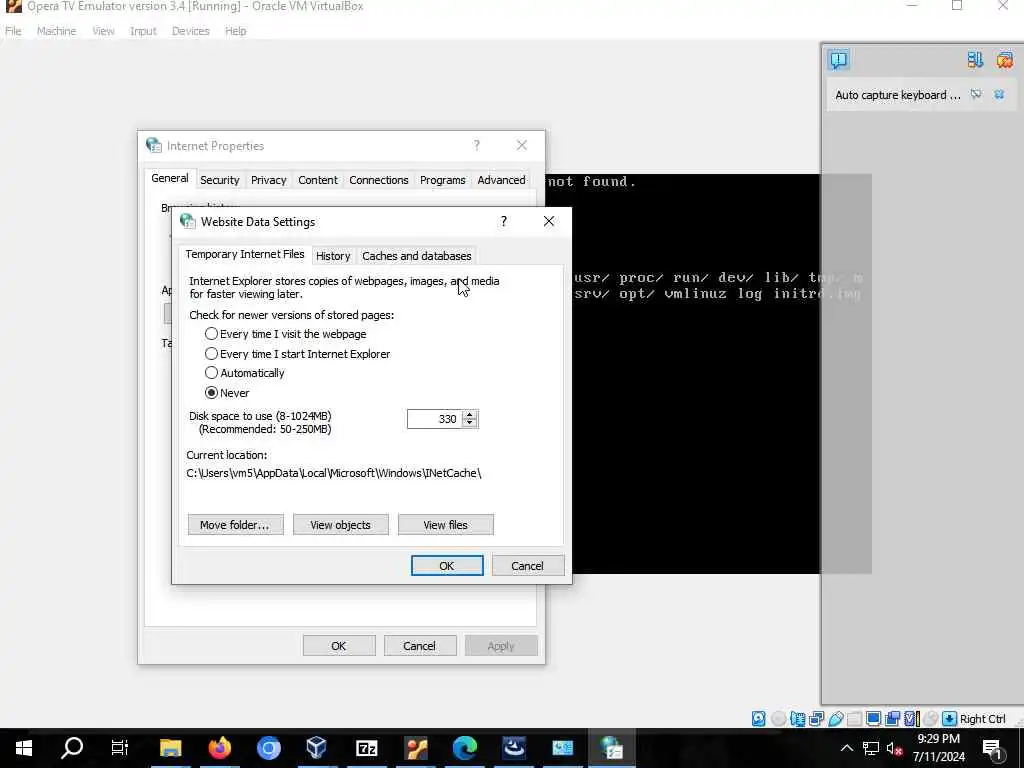Open Microsoft Edge from the taskbar
Viewport: 1024px width, 768px height.
tap(464, 748)
